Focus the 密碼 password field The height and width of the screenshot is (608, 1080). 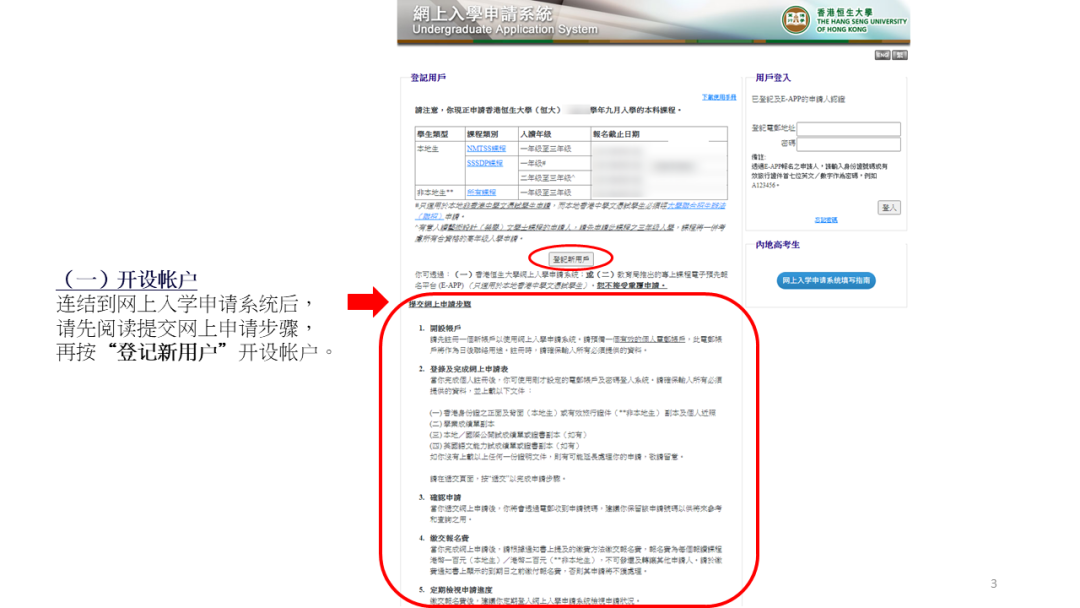click(x=848, y=144)
